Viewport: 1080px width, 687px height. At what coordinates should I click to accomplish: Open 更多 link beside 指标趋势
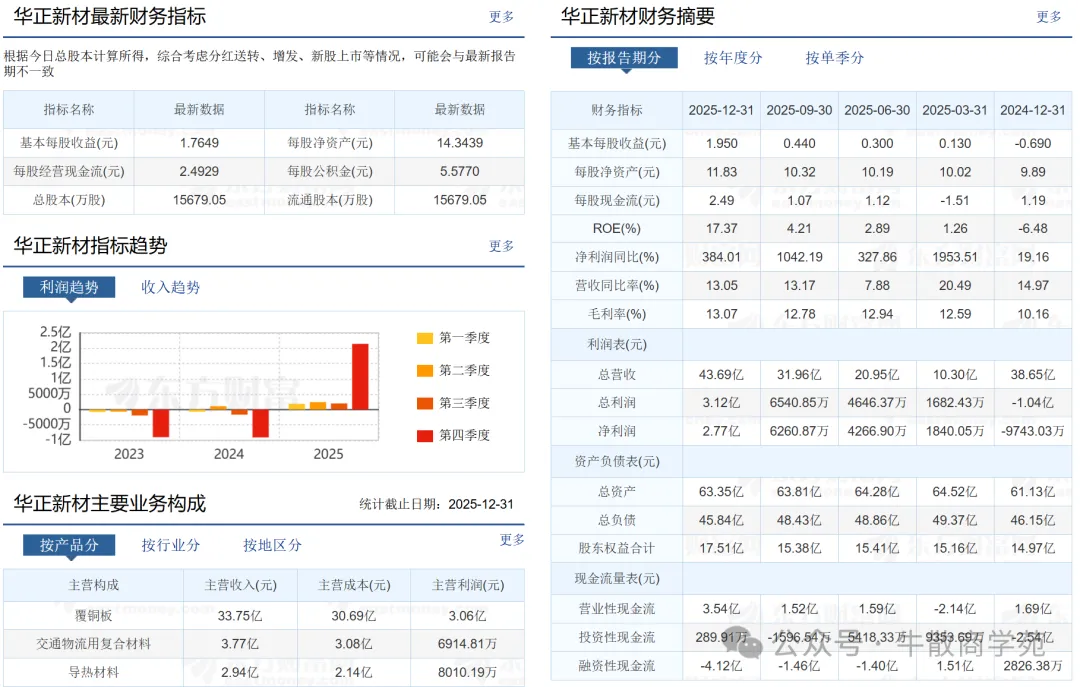(501, 246)
